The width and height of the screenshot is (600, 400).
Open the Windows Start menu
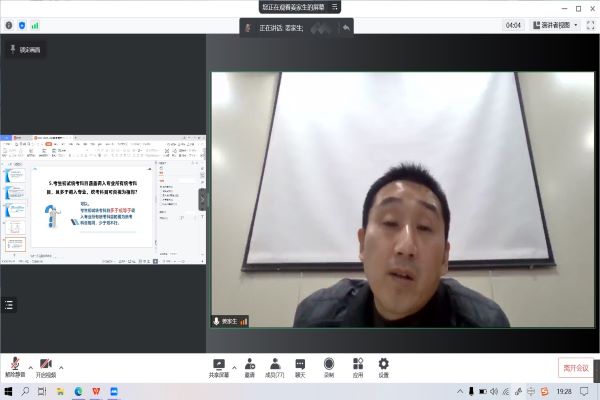coord(9,392)
